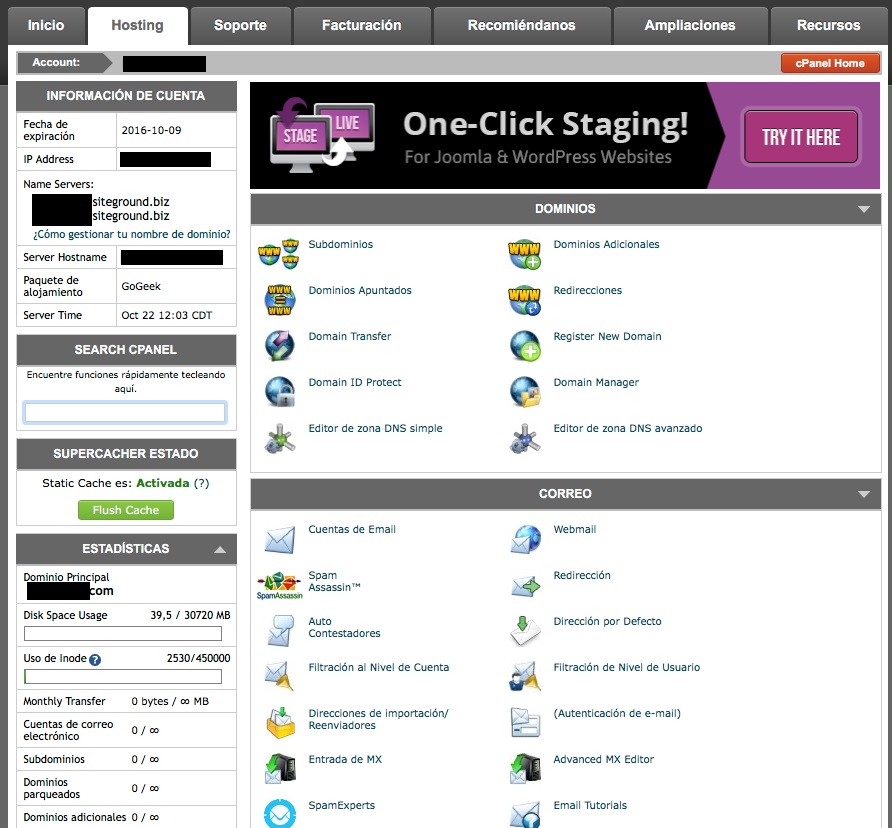Click the Server Time Oct 22 12:03 CDT
The height and width of the screenshot is (828, 892).
coord(167,315)
